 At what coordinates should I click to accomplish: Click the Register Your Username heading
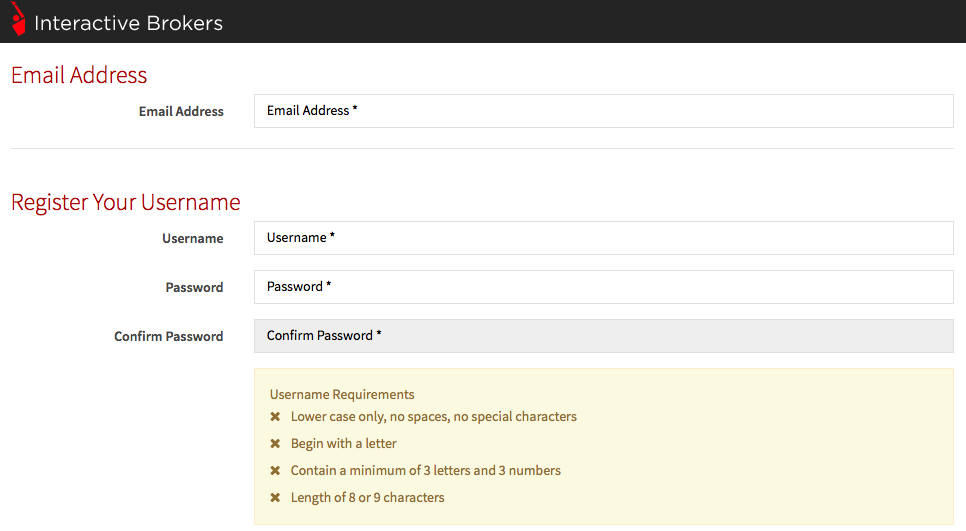point(125,203)
